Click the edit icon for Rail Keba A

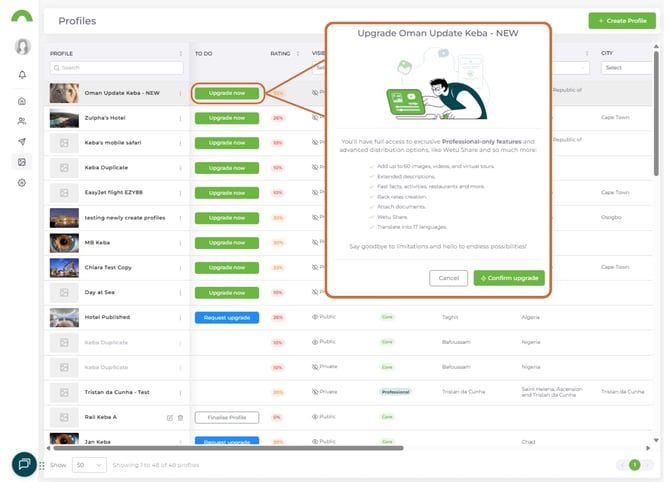point(170,417)
